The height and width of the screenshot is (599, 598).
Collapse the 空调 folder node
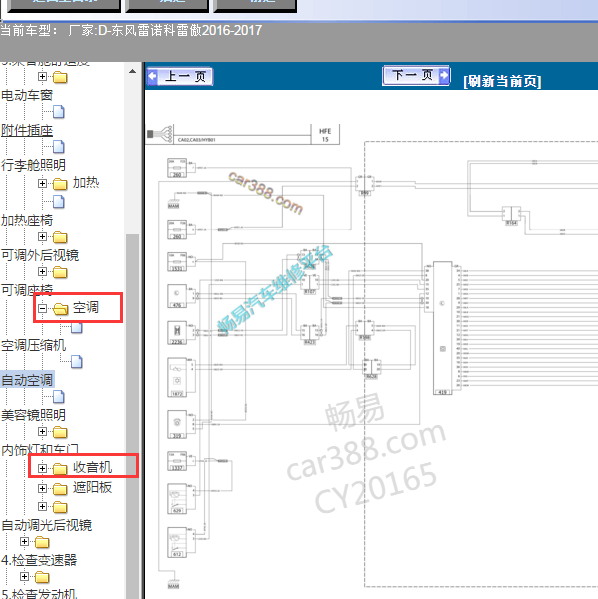42,308
